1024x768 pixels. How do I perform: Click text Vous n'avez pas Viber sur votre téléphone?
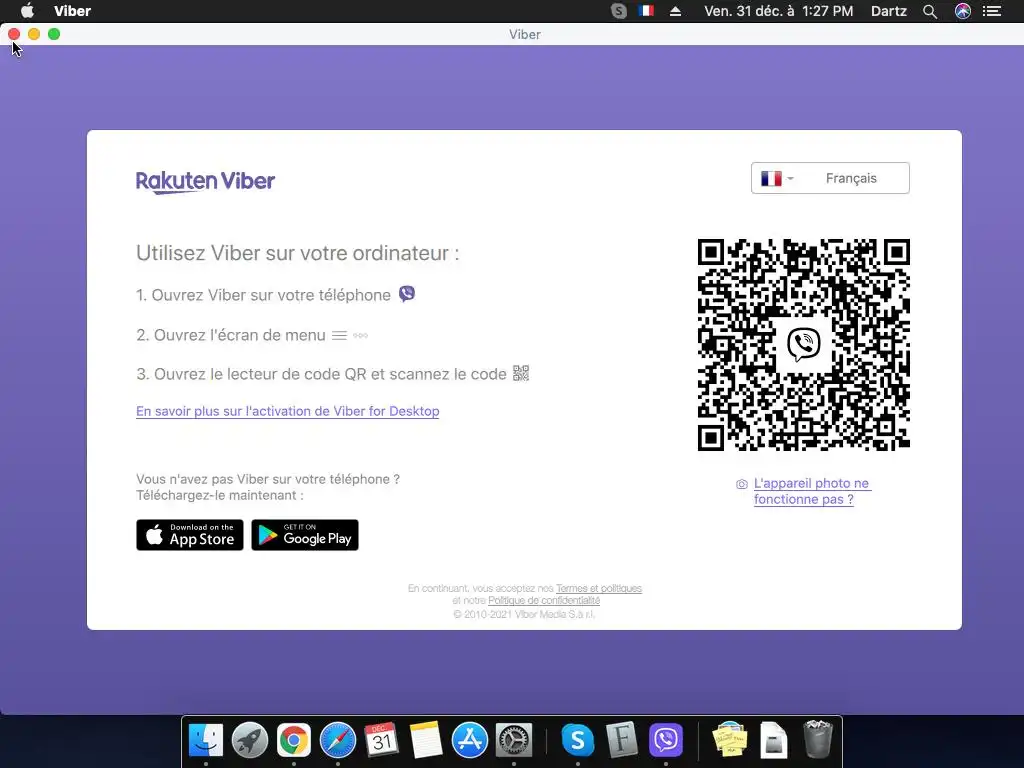(268, 479)
